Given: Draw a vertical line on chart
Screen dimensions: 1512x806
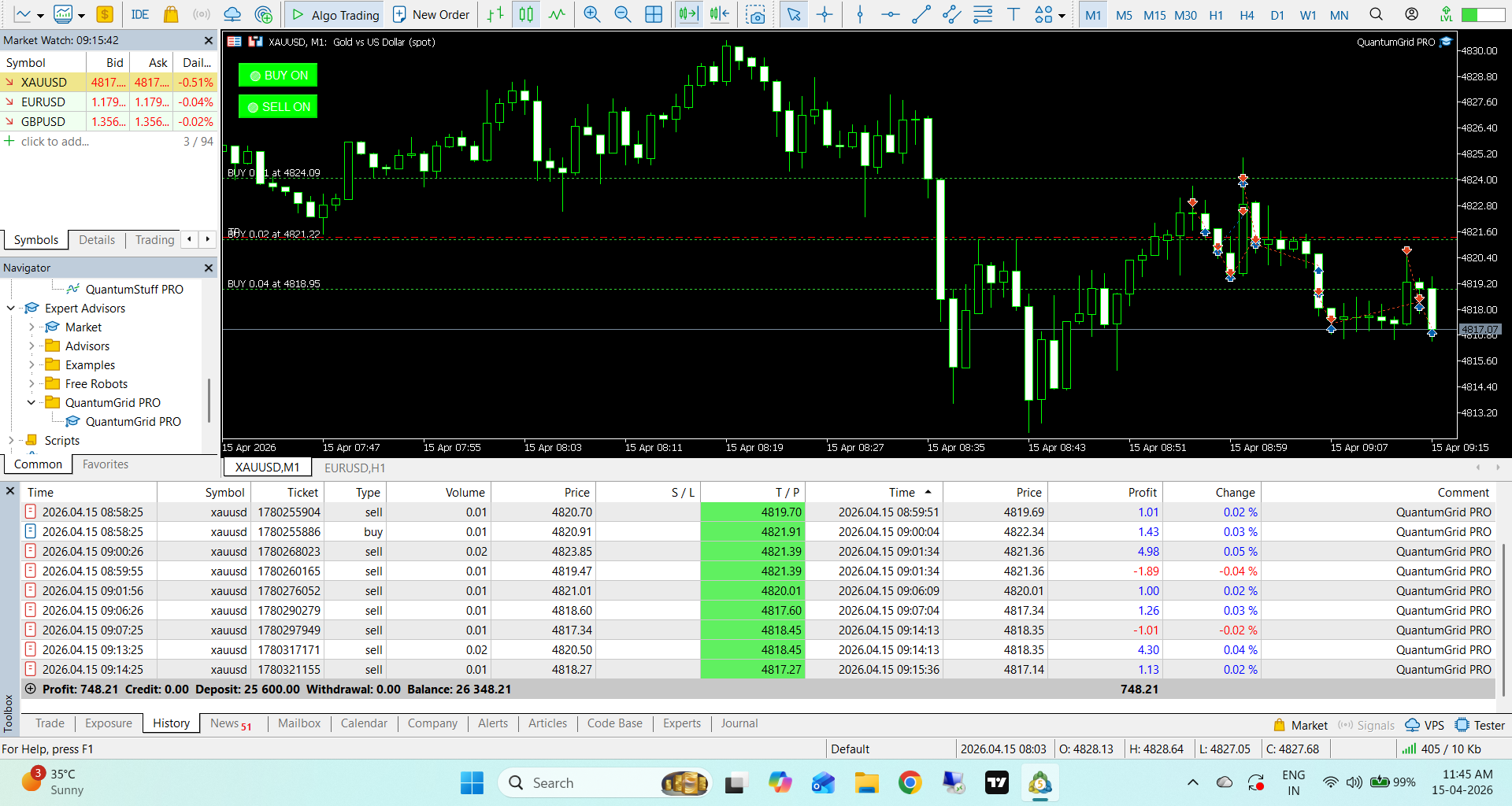Looking at the screenshot, I should click(x=860, y=14).
